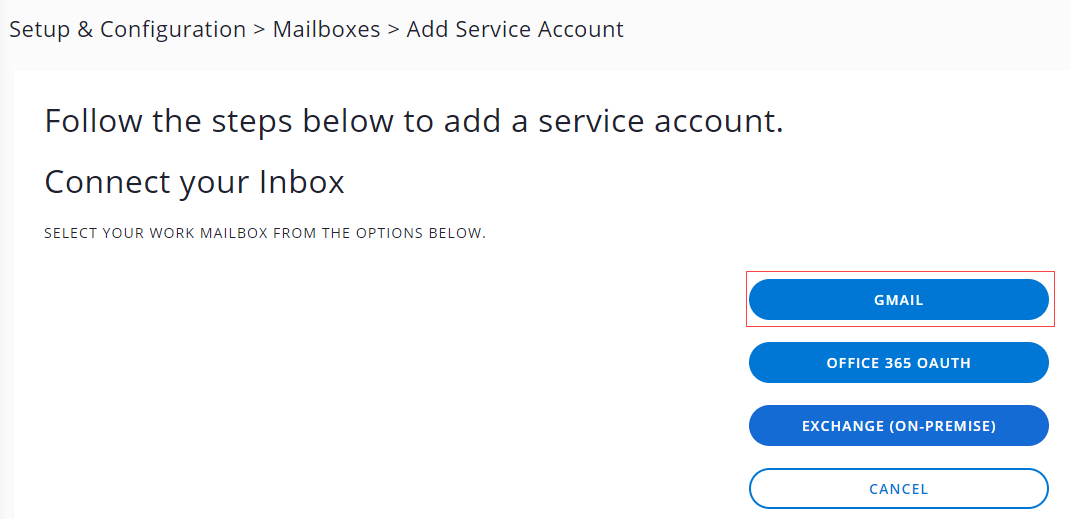Pick Exchange (On-Premise) as the mailbox
1070x519 pixels.
pyautogui.click(x=898, y=426)
